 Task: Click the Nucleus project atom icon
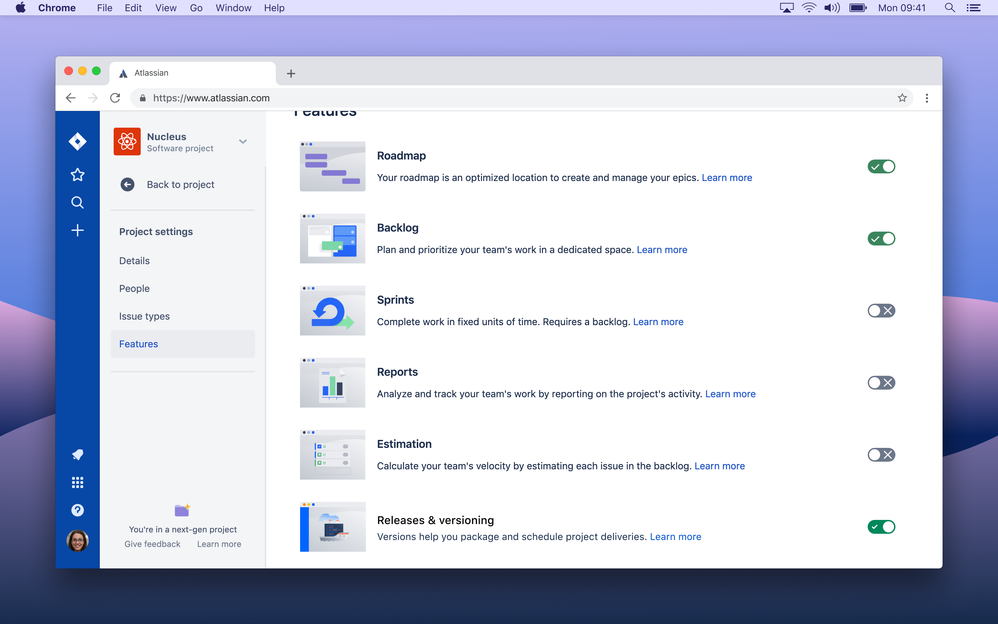click(127, 141)
